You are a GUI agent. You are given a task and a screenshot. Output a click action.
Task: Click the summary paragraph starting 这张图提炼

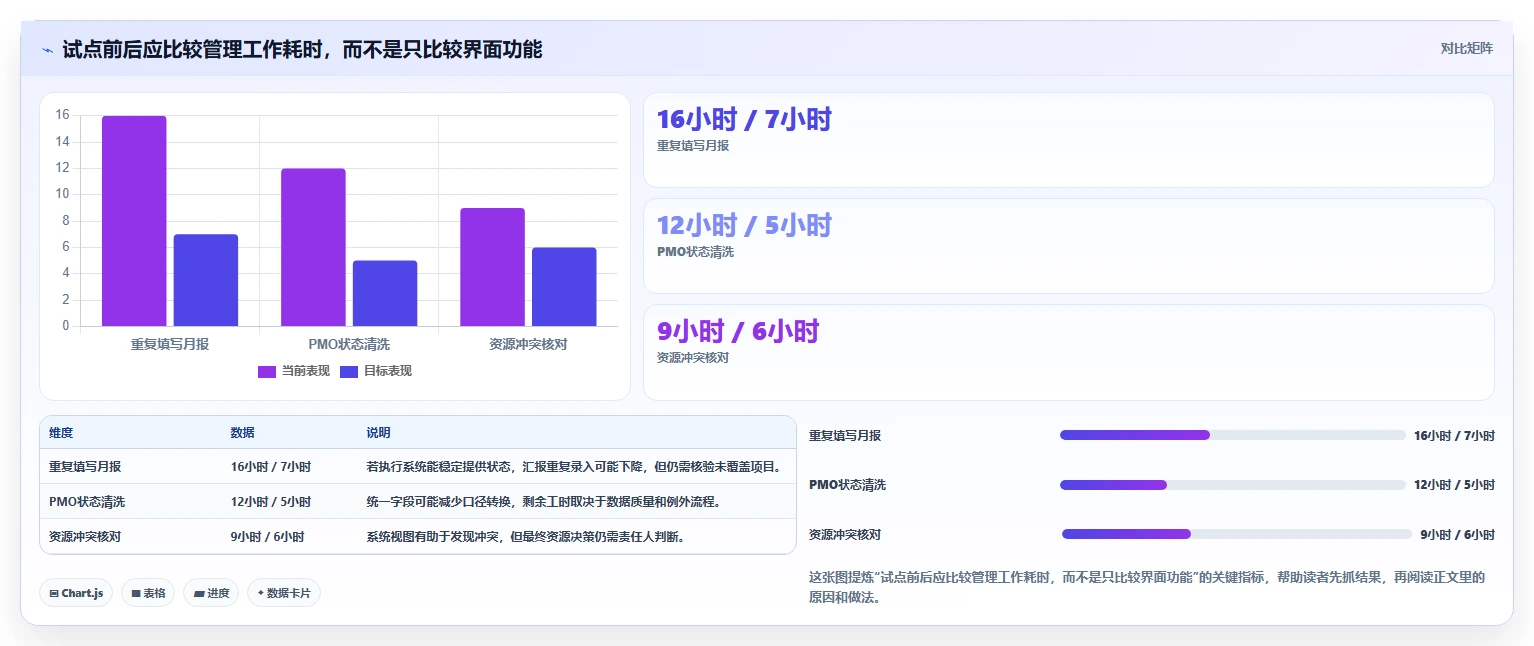(x=1147, y=588)
